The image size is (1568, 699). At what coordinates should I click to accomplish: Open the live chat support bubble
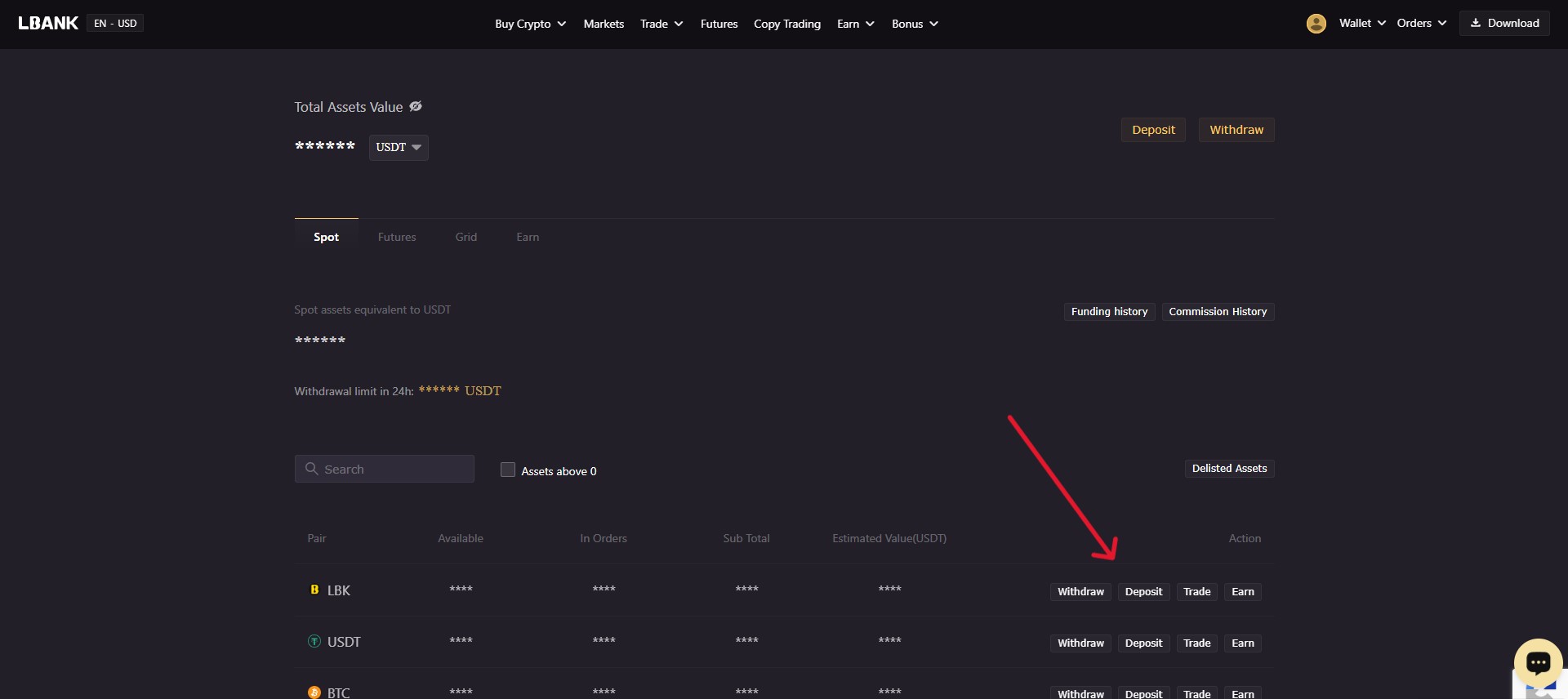[x=1538, y=662]
